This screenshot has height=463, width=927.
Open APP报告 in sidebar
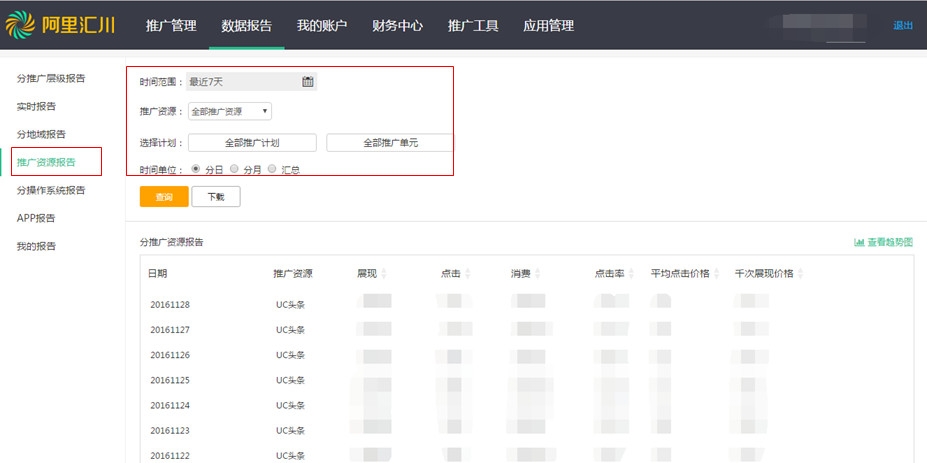[x=36, y=218]
